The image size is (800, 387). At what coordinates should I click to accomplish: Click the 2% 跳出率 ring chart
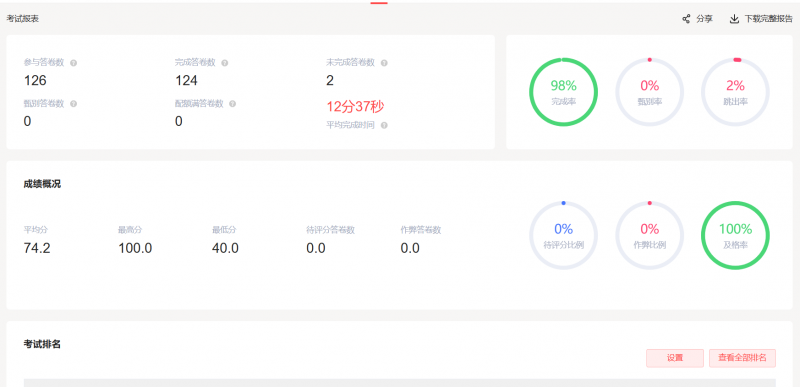(x=735, y=92)
